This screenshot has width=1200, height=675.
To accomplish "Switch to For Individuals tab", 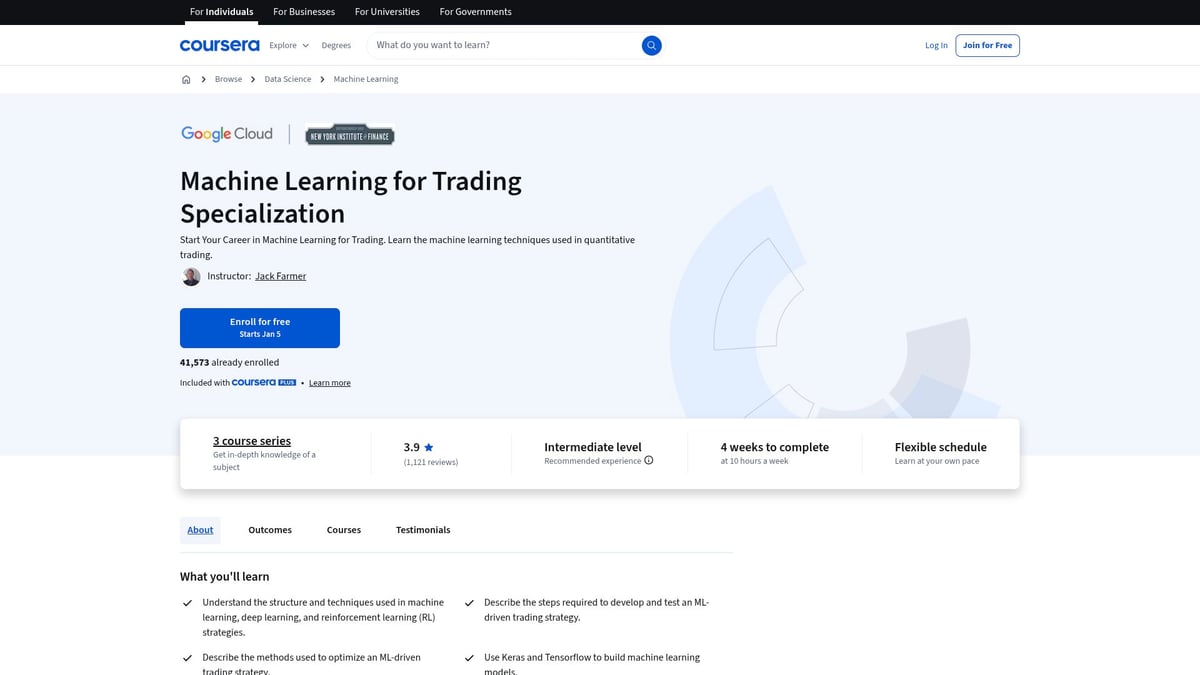I will coord(222,12).
